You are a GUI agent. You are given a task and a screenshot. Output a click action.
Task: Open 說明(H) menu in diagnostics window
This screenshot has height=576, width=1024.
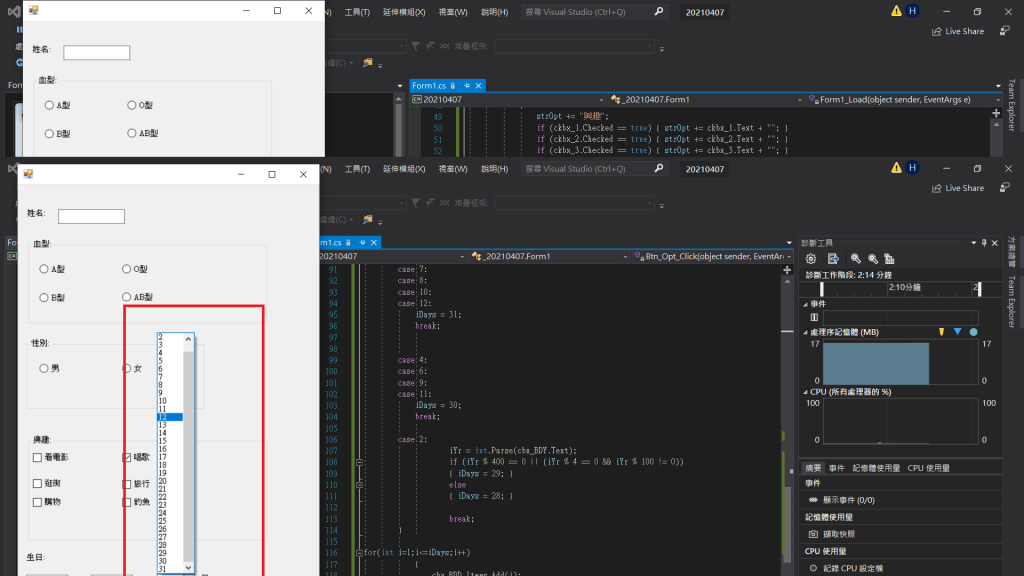pyautogui.click(x=494, y=168)
